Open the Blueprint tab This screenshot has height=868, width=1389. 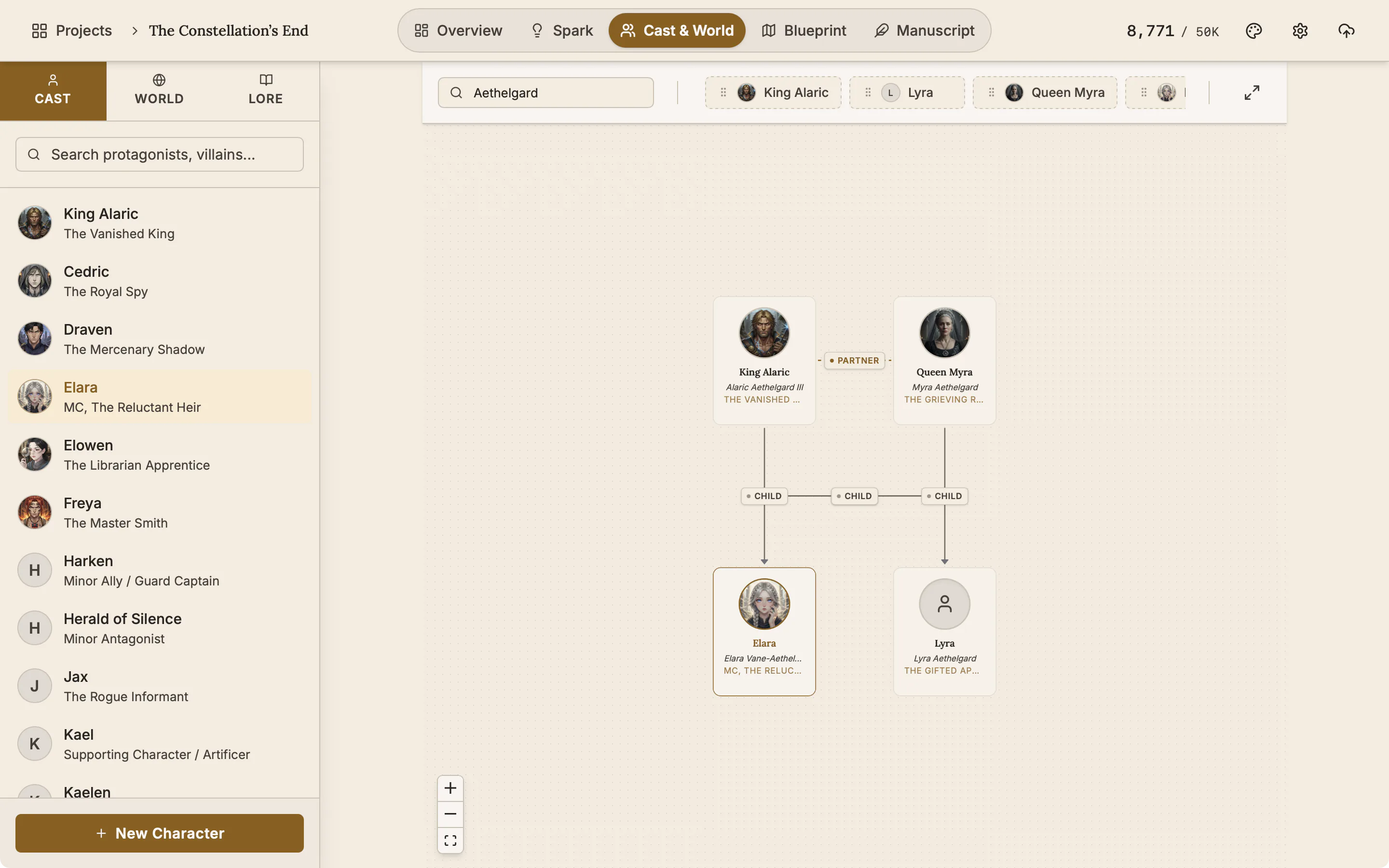pyautogui.click(x=804, y=30)
